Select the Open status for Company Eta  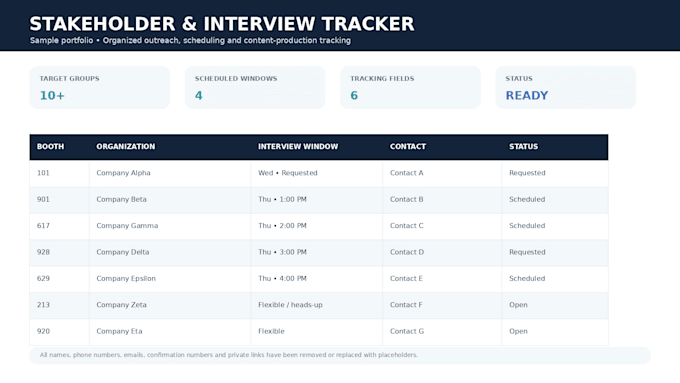518,331
